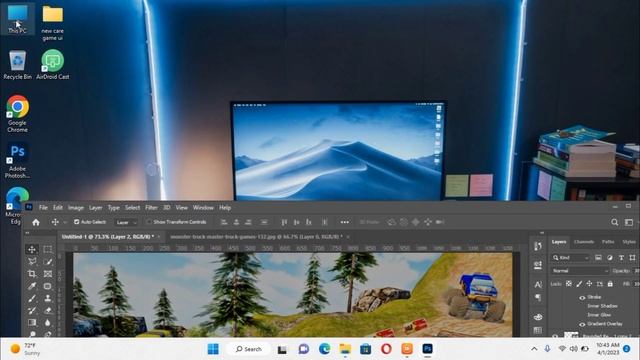Click the pixel layer filter icon
This screenshot has height=360, width=640.
pyautogui.click(x=598, y=258)
